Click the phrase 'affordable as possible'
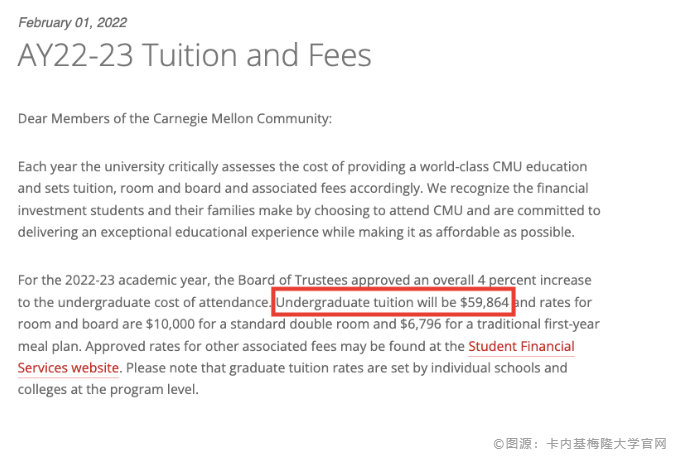The image size is (689, 456). 504,232
